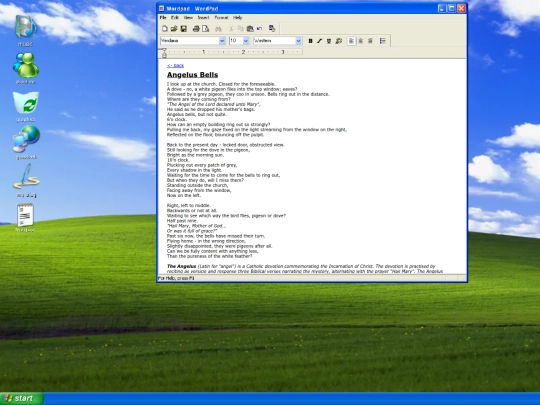Open the font Color palette button

point(339,41)
